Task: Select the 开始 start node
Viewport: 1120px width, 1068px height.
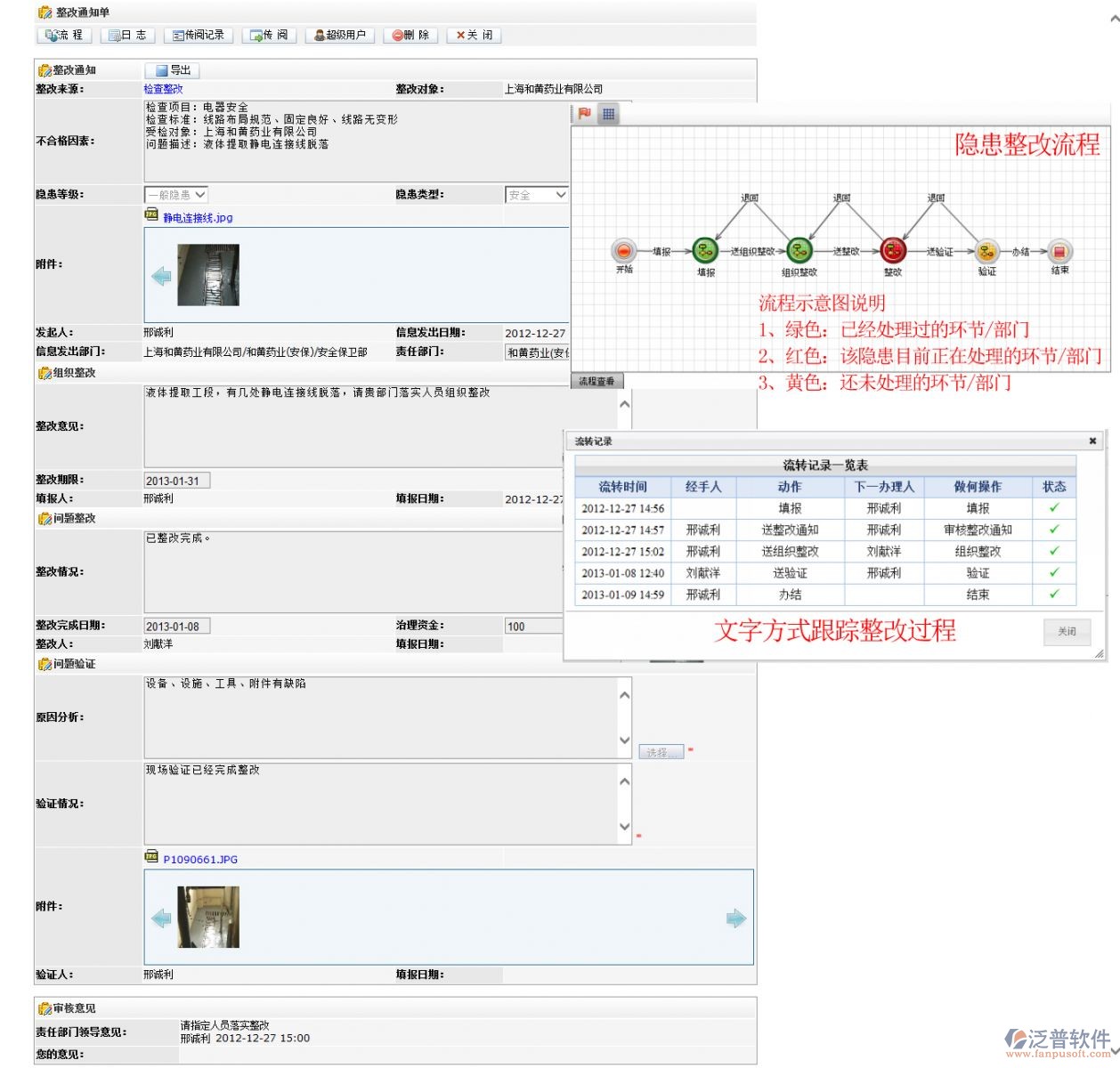Action: (624, 251)
